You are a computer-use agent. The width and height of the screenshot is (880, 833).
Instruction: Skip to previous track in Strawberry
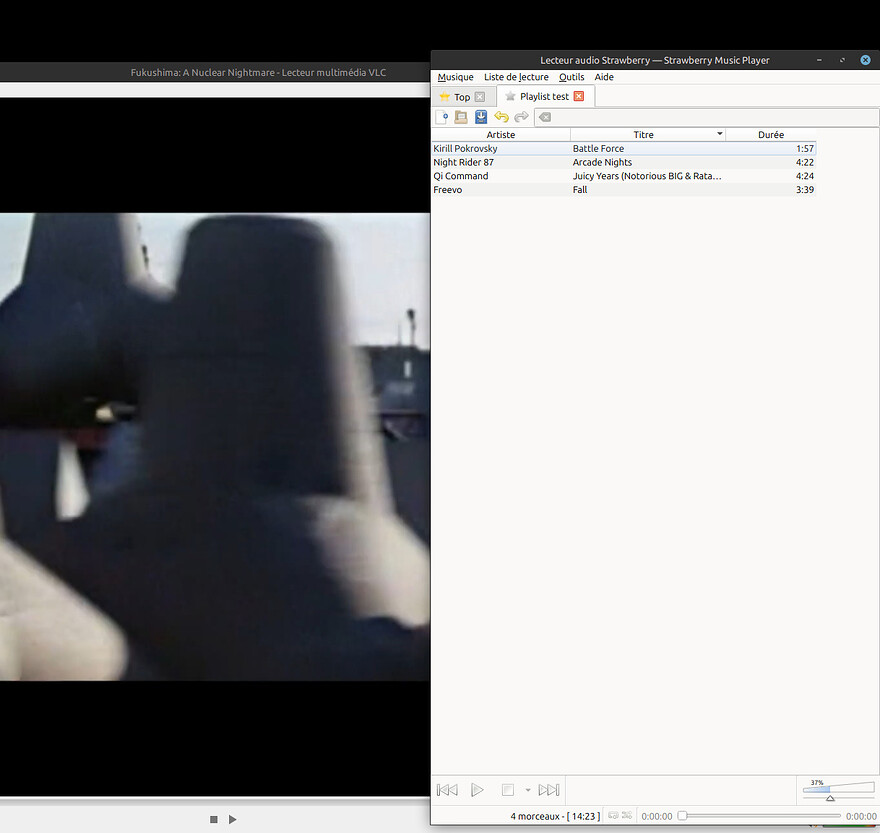(447, 790)
